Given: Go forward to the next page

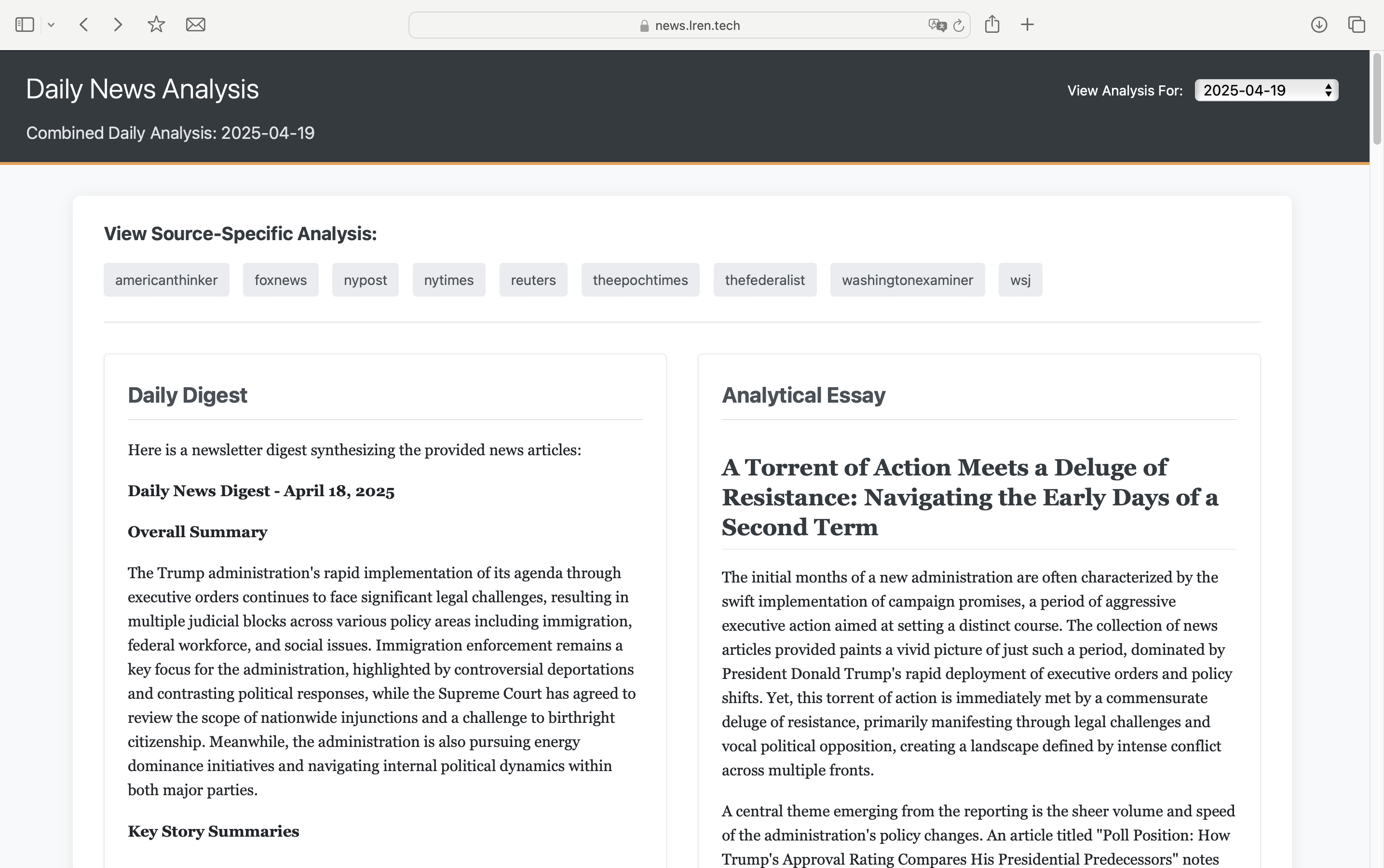Looking at the screenshot, I should (118, 25).
